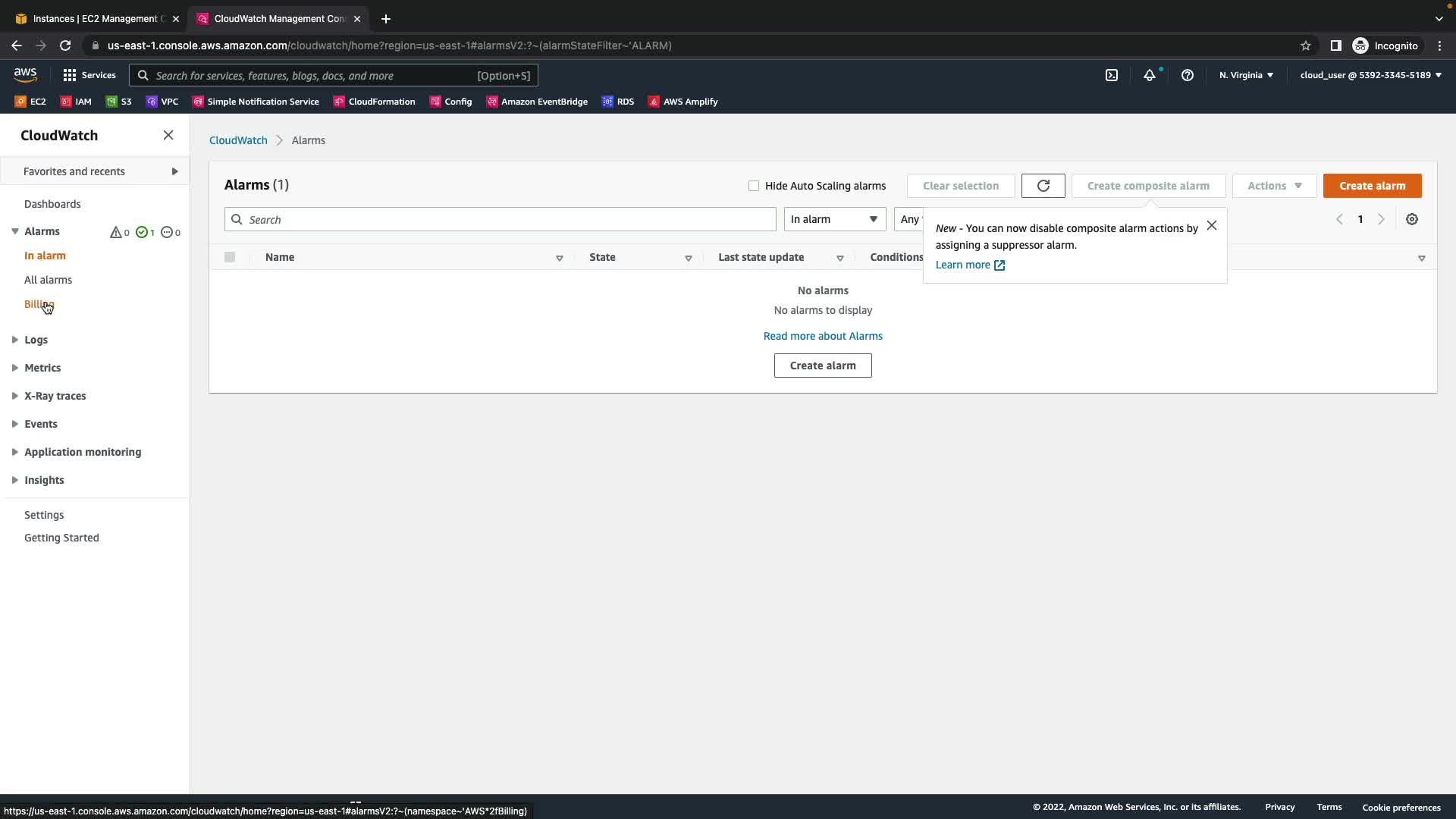Viewport: 1456px width, 819px height.
Task: Open the Services grid menu
Action: 89,75
